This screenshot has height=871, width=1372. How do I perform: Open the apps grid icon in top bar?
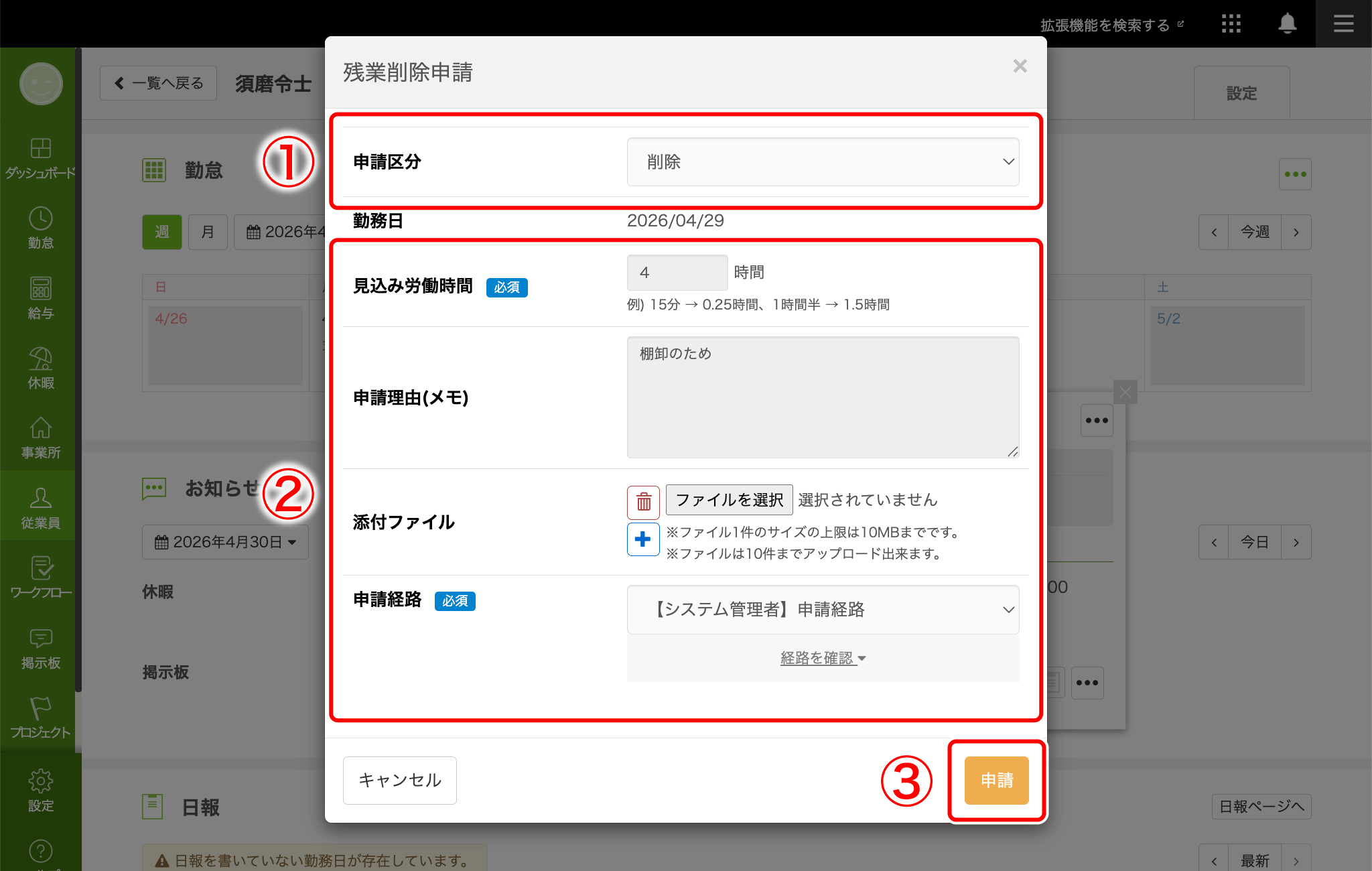[x=1231, y=24]
